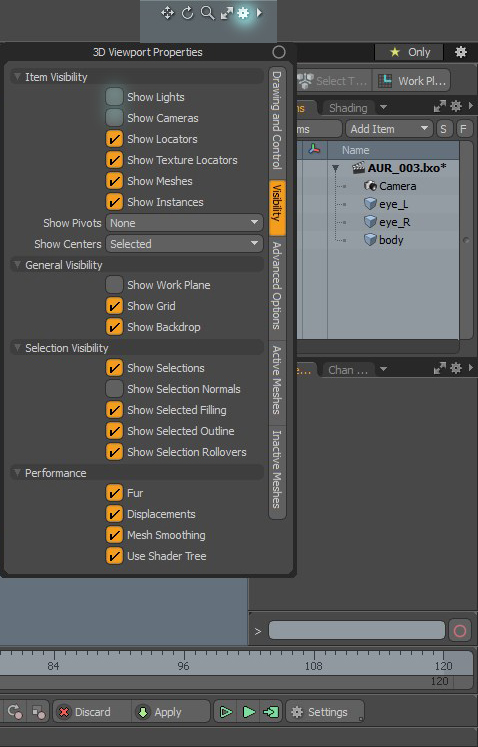The height and width of the screenshot is (747, 478).
Task: Click the body mesh cube icon
Action: (x=370, y=240)
